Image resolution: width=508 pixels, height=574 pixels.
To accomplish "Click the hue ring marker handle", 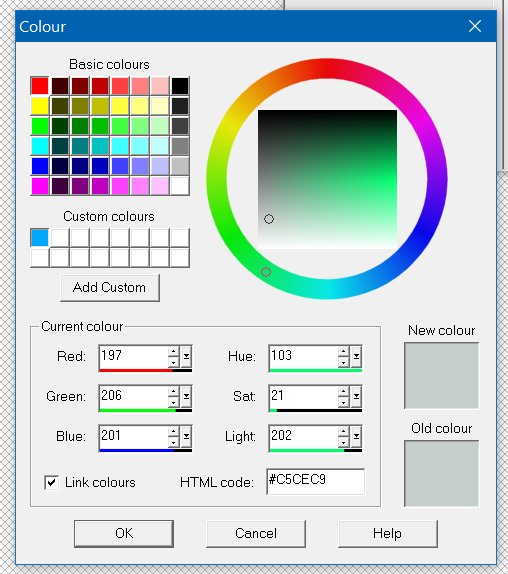I will coord(266,272).
